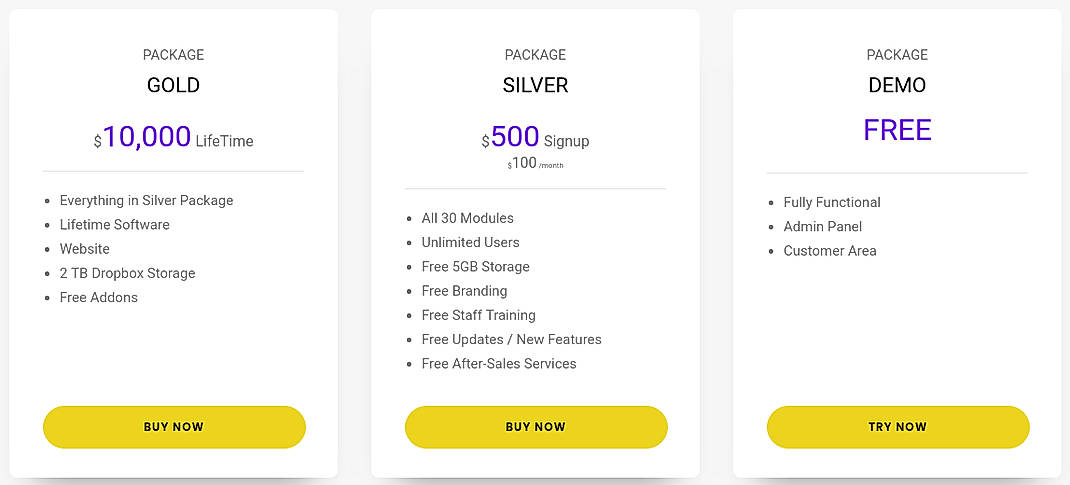Click '2 TB Dropbox Storage' feature
This screenshot has height=485, width=1070.
pyautogui.click(x=127, y=273)
